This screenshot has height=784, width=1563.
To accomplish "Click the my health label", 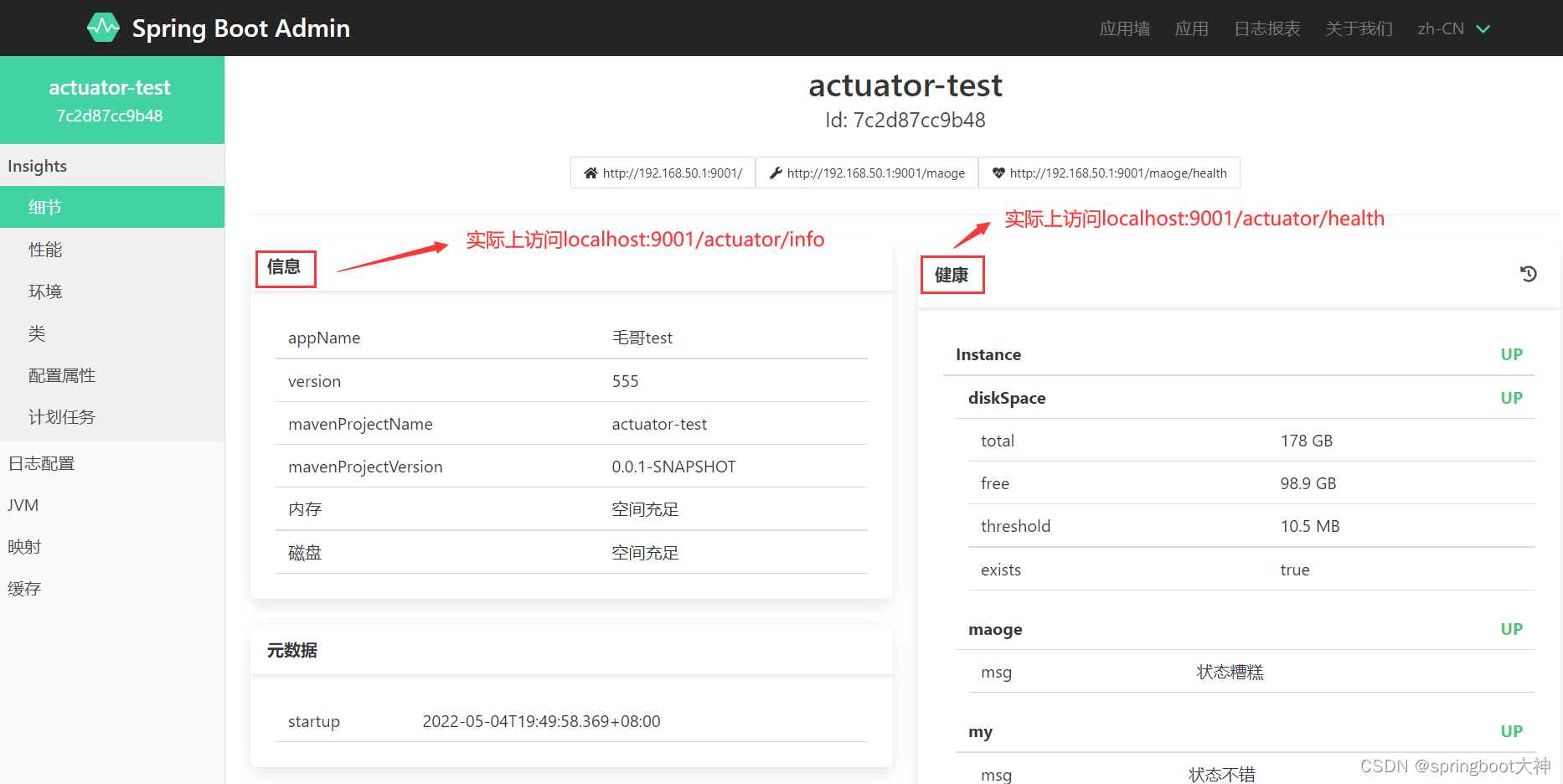I will coord(980,731).
